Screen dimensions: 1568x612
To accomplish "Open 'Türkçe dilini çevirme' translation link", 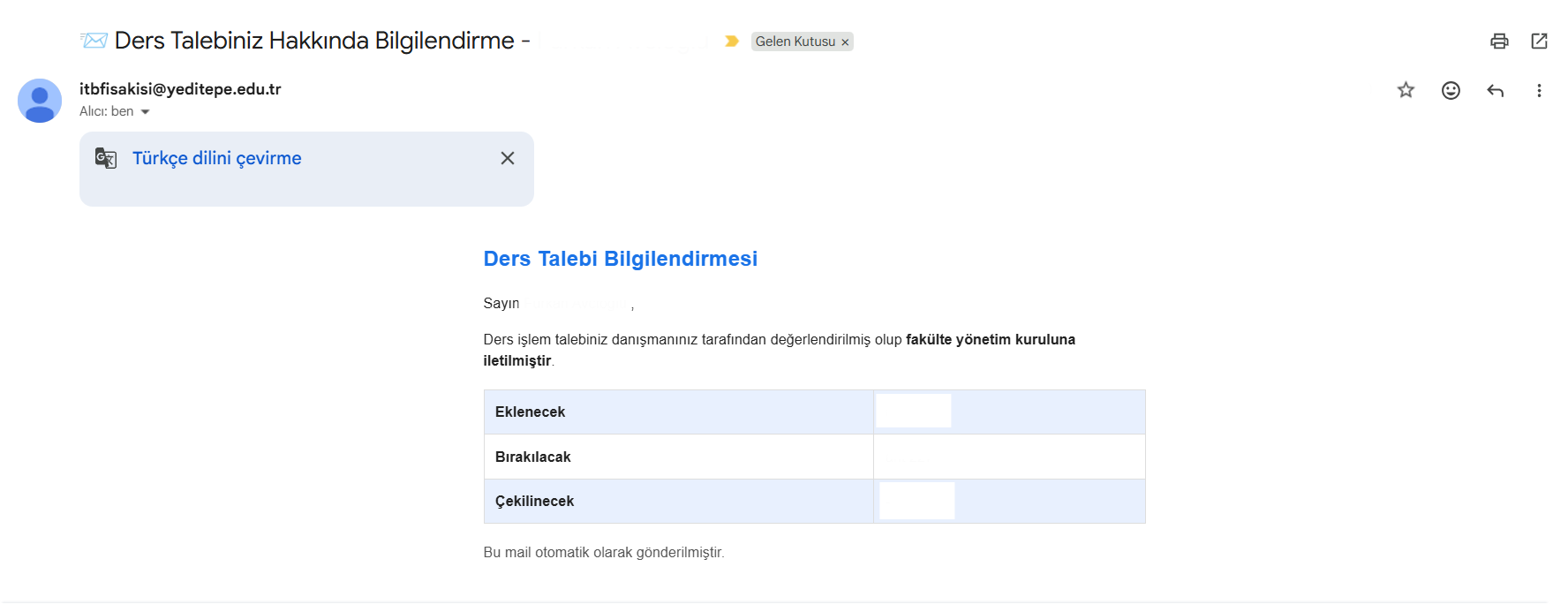I will pos(216,157).
